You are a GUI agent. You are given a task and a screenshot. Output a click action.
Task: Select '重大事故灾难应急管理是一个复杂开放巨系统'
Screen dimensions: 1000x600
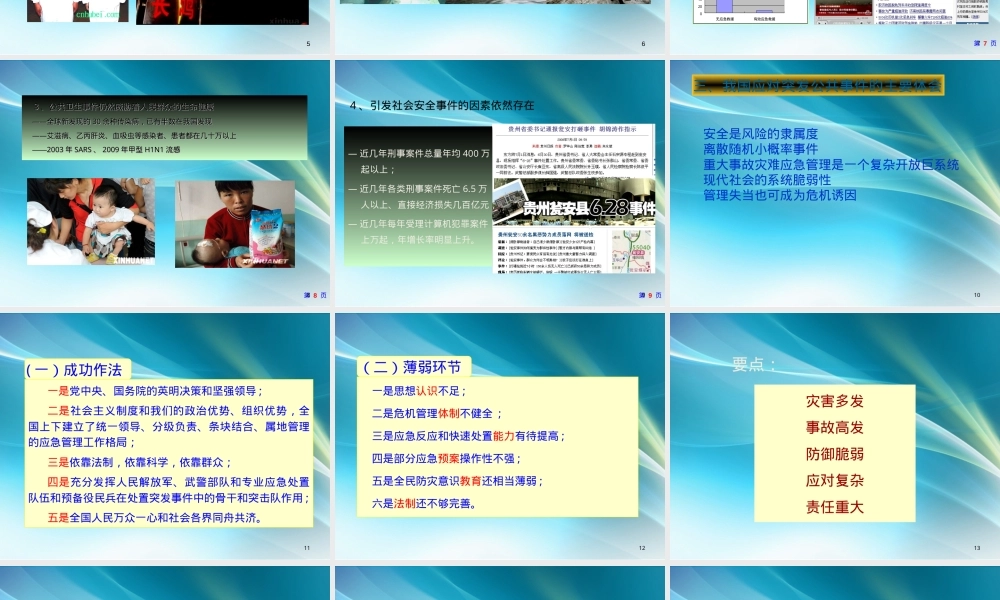tap(831, 165)
